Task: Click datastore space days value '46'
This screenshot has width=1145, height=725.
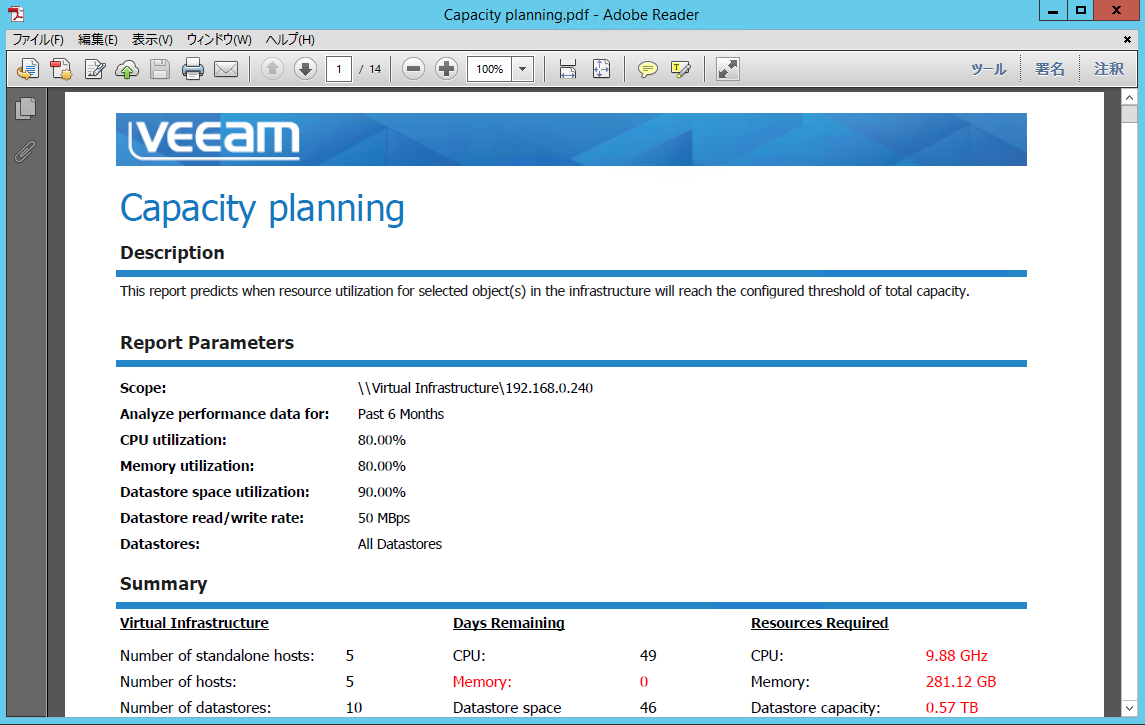Action: click(648, 707)
